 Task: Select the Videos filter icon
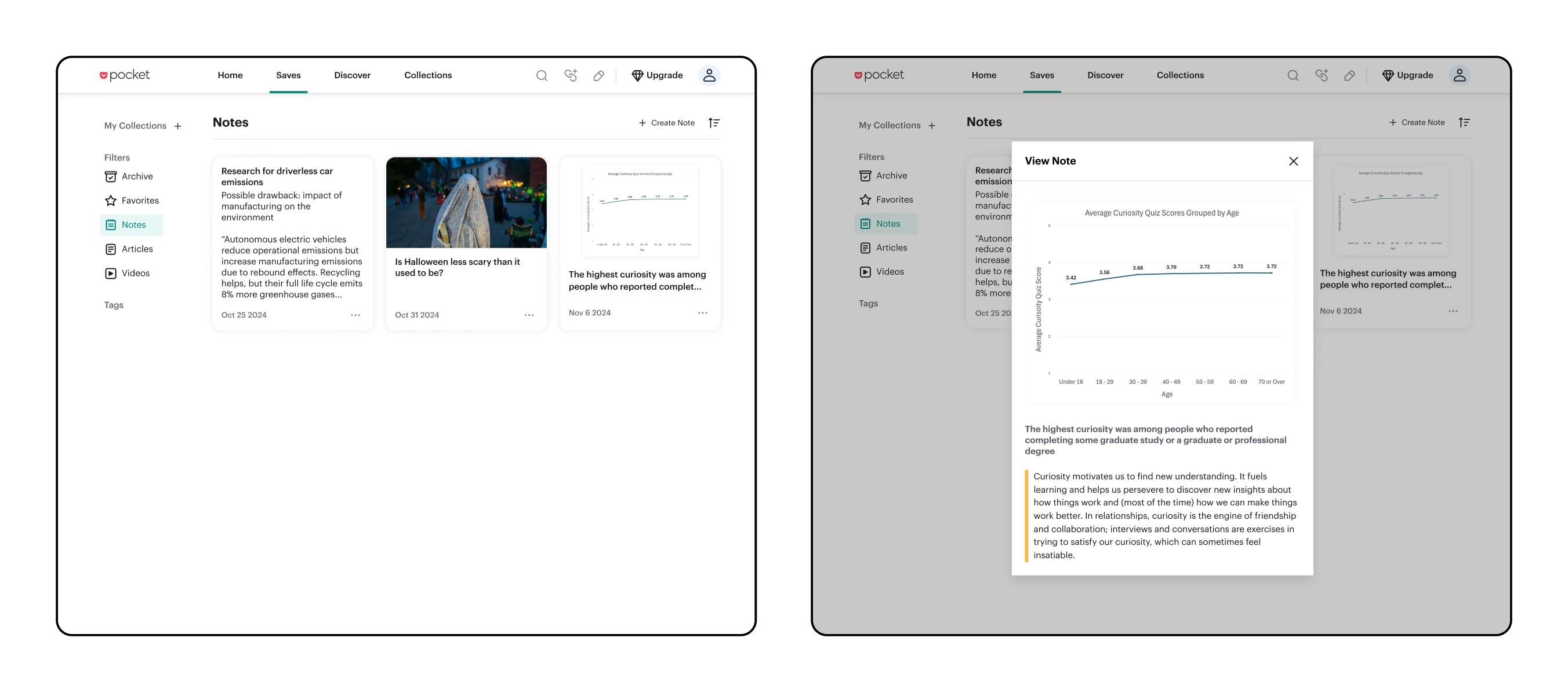point(111,272)
